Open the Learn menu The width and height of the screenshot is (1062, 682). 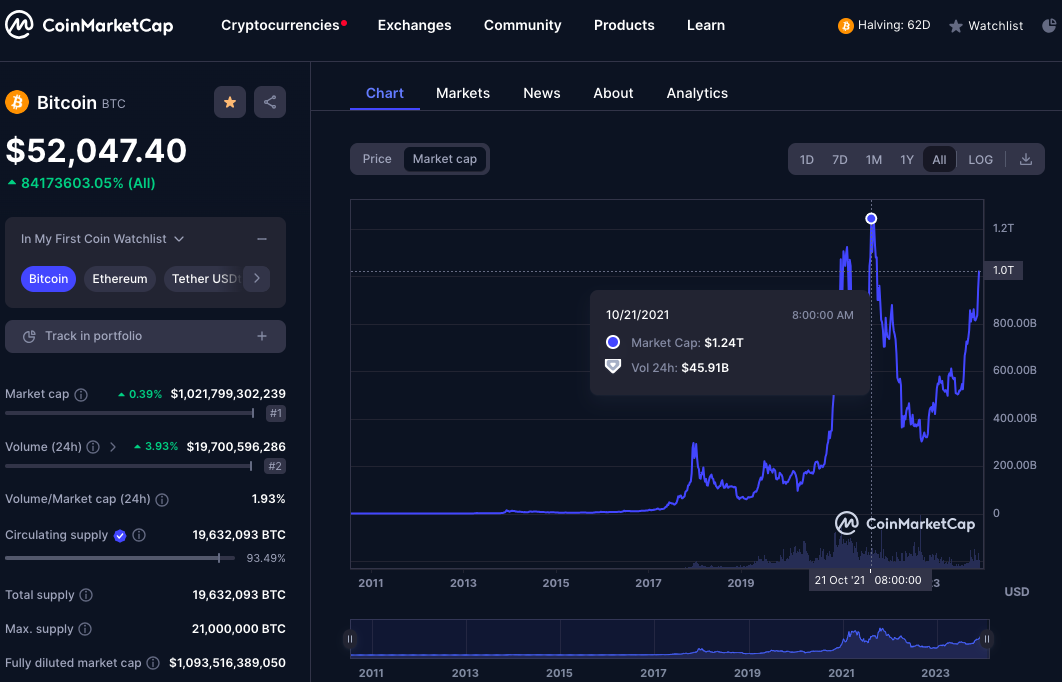[x=706, y=25]
